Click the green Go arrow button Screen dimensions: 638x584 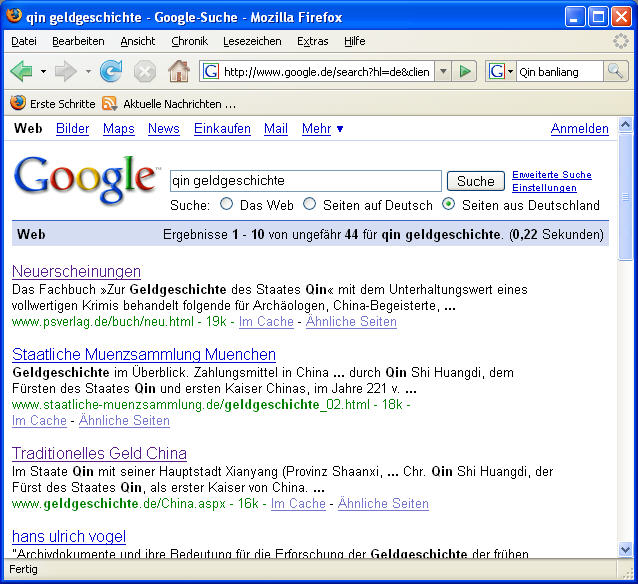pos(465,72)
